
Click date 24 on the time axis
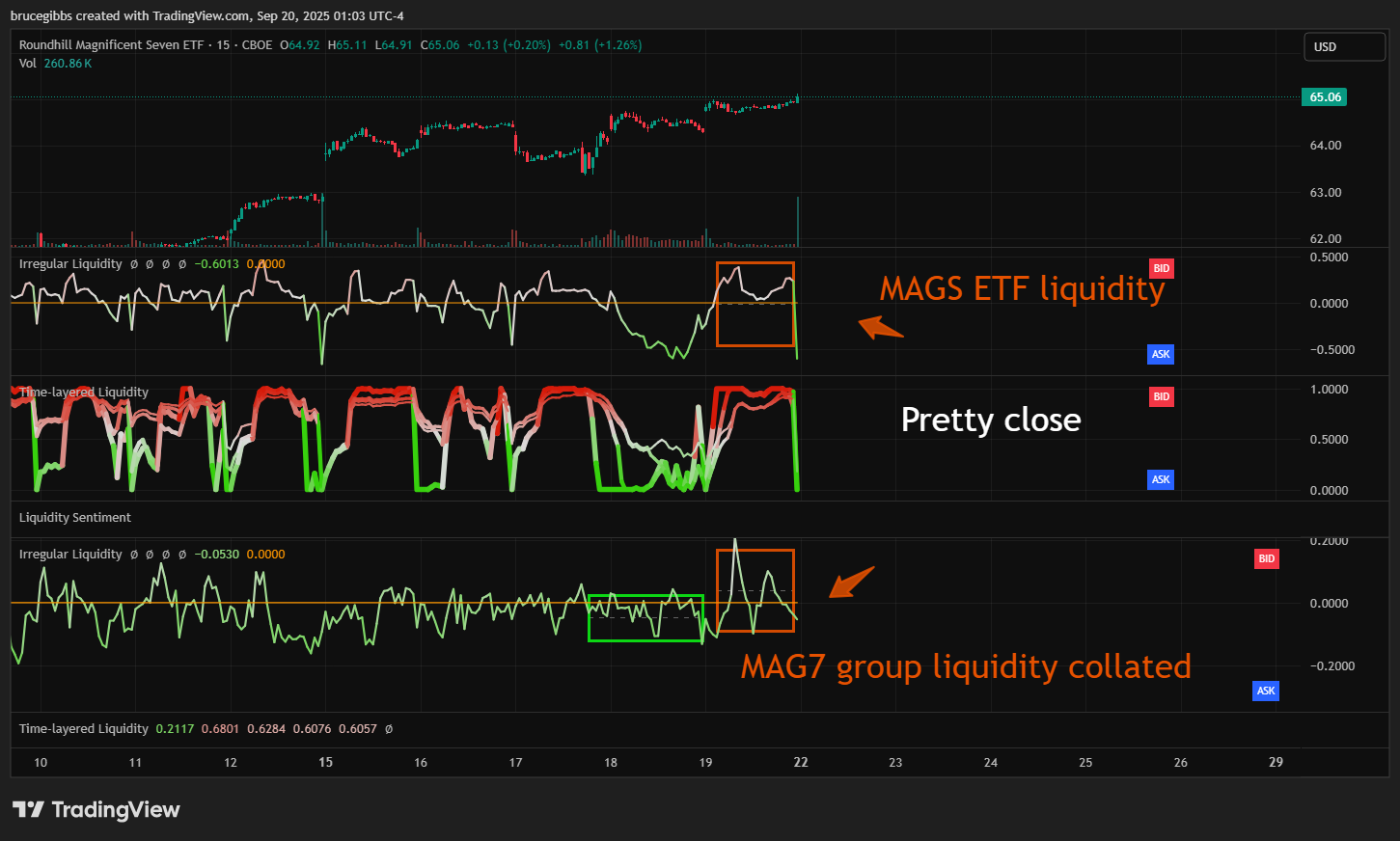991,763
